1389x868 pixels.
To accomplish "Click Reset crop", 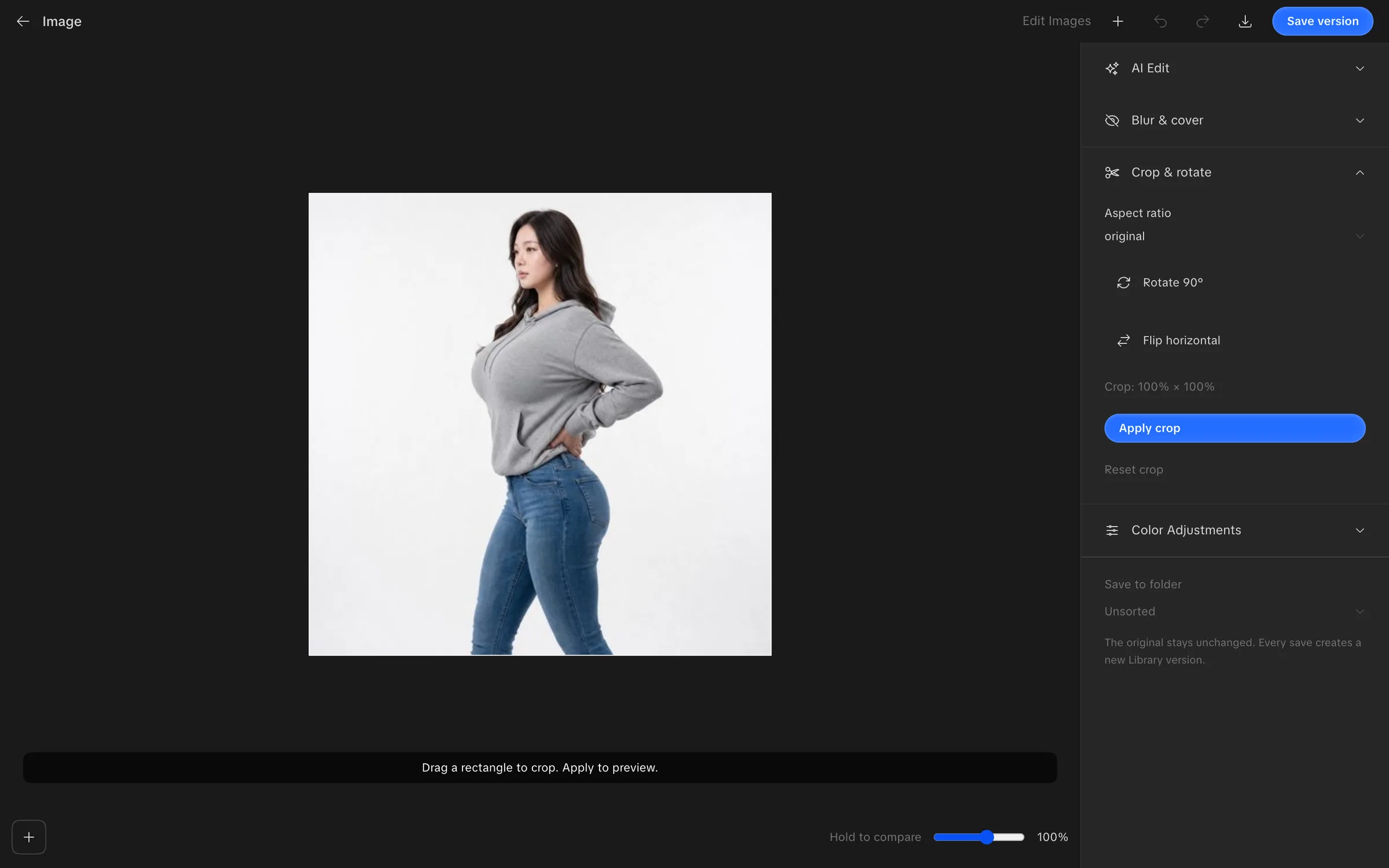I will click(x=1133, y=470).
